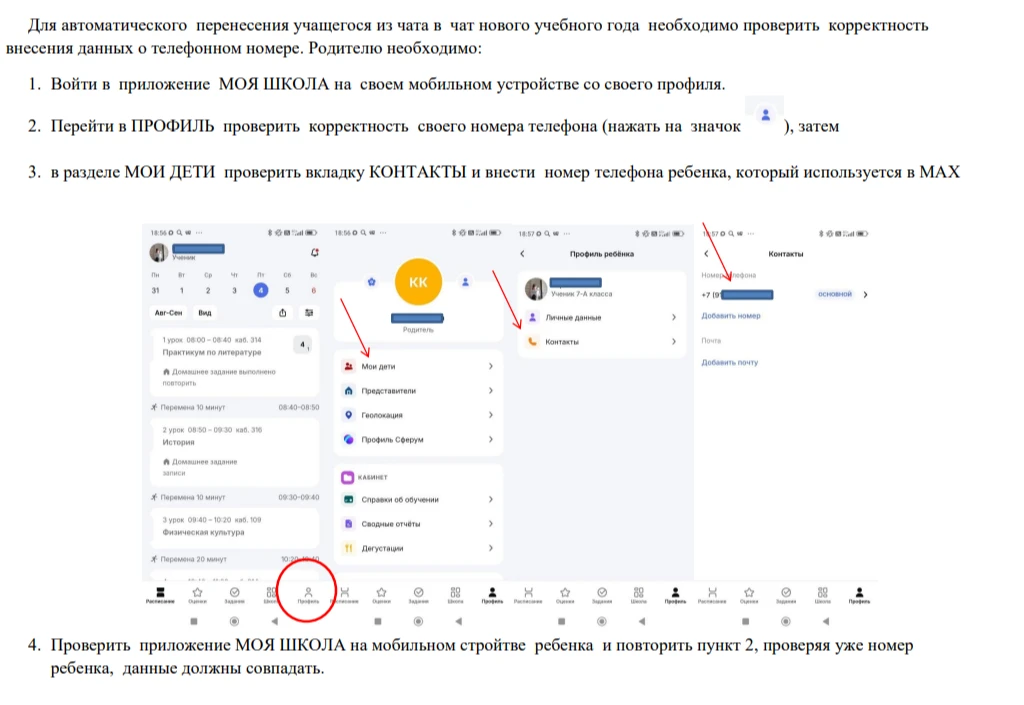Open Мои дети menu item
Image resolution: width=1024 pixels, height=705 pixels.
tap(418, 366)
